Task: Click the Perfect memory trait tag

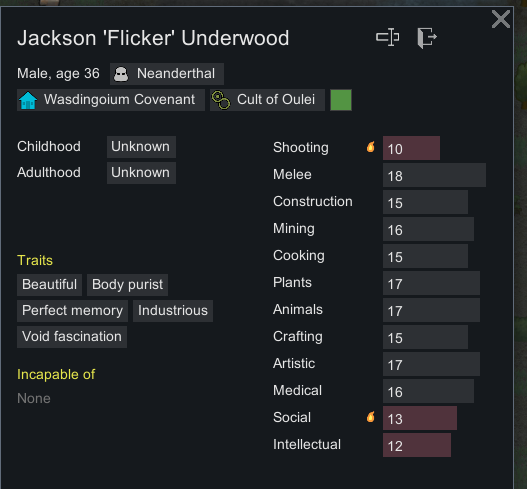Action: point(72,311)
